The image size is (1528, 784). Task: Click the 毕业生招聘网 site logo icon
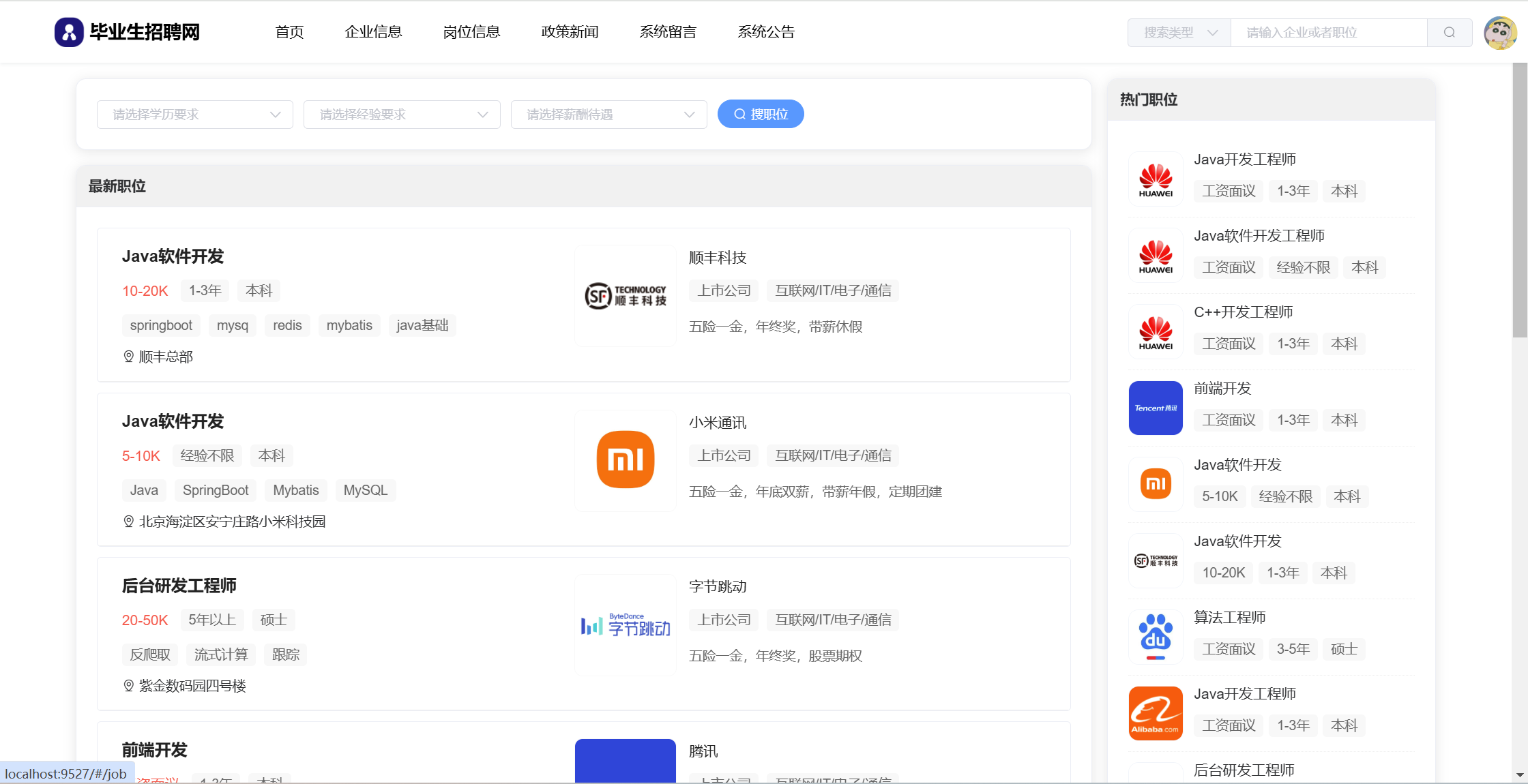tap(69, 32)
